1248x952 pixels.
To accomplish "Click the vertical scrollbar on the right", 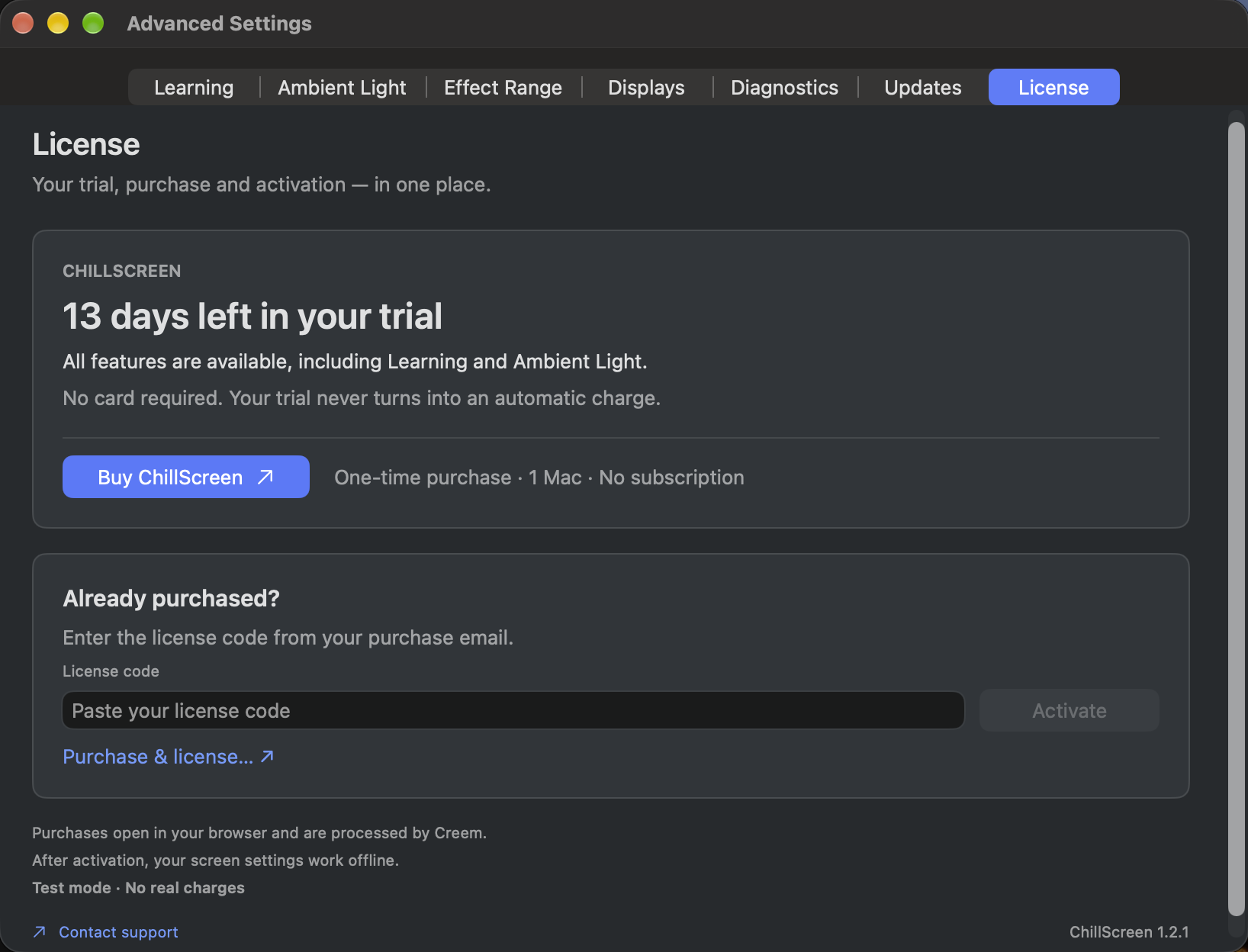I will tap(1236, 519).
